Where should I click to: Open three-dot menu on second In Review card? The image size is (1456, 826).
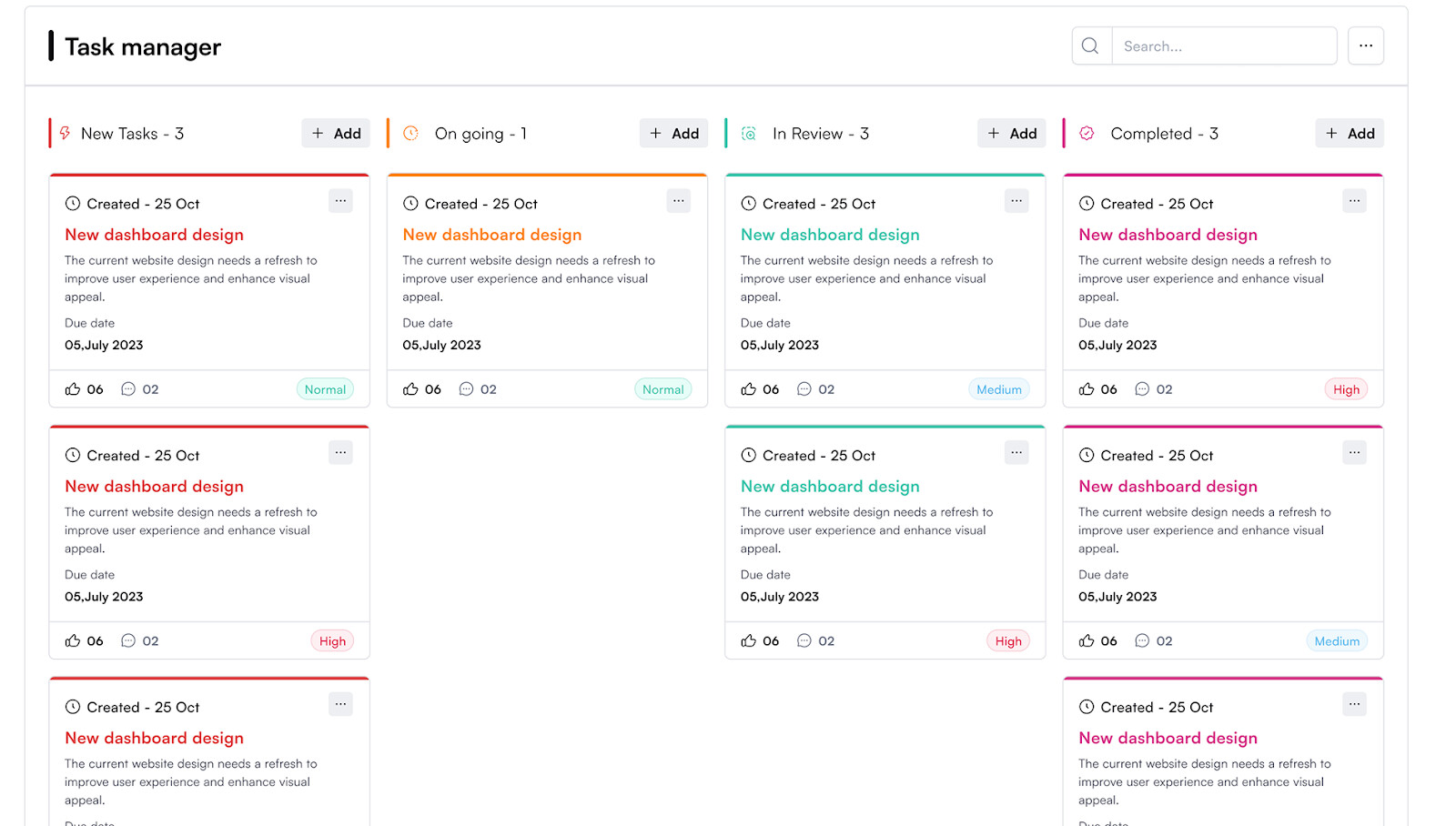point(1016,453)
